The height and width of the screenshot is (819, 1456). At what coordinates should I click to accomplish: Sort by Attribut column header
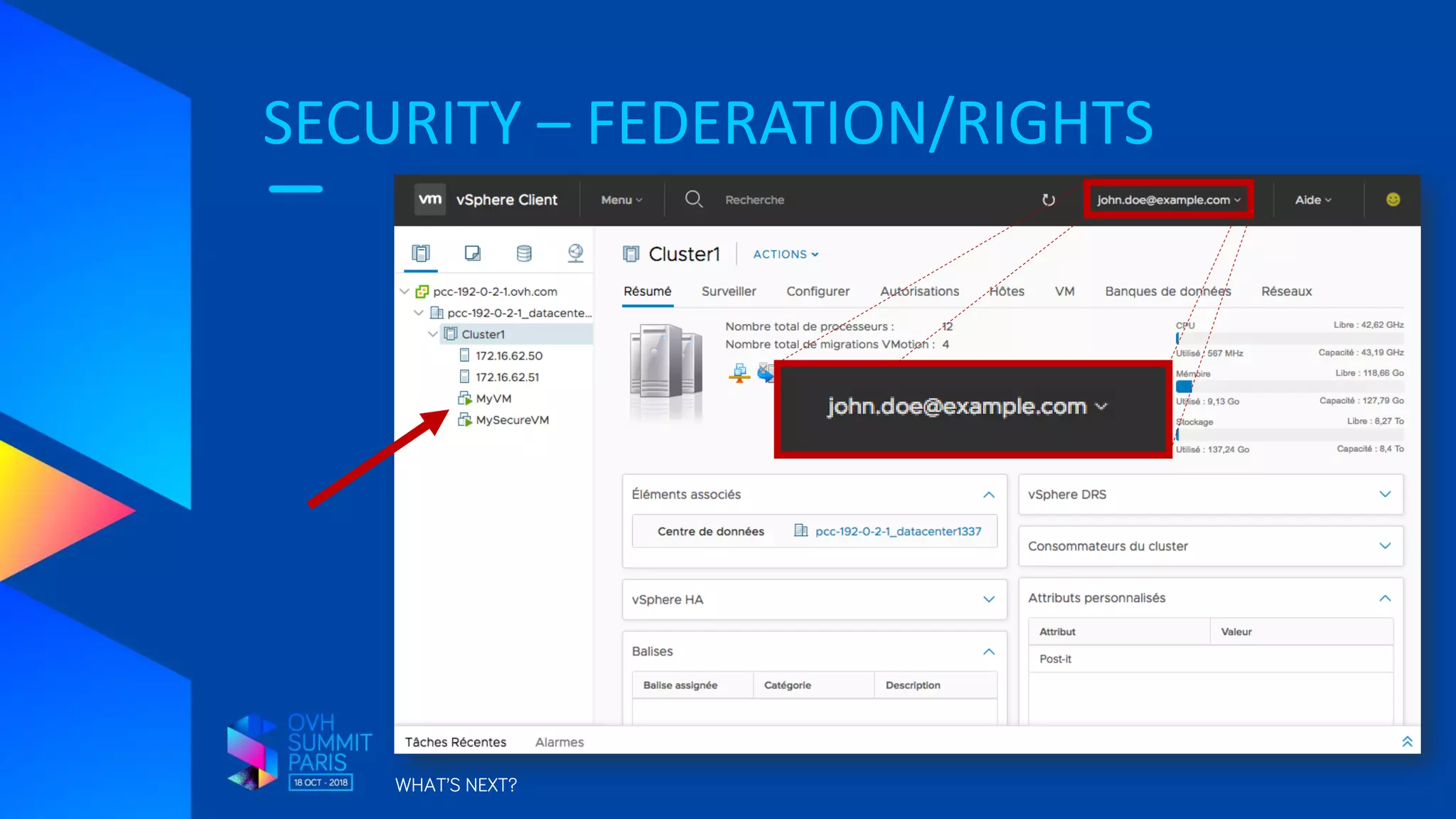1119,631
